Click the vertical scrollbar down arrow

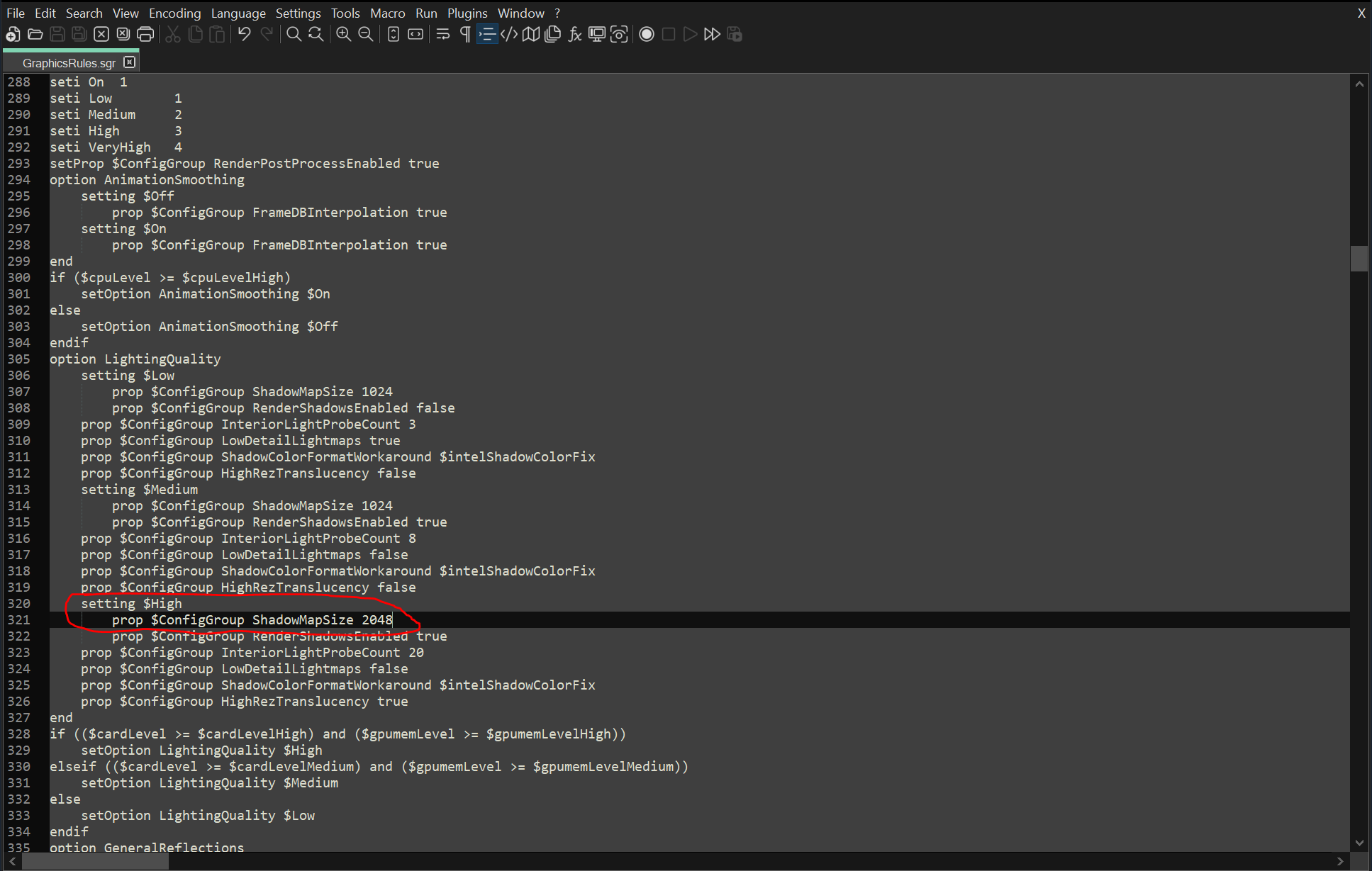pyautogui.click(x=1359, y=843)
